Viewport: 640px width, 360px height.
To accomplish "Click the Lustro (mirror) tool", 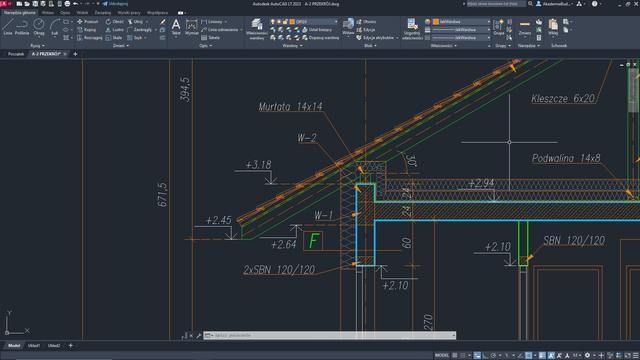I will pyautogui.click(x=114, y=30).
